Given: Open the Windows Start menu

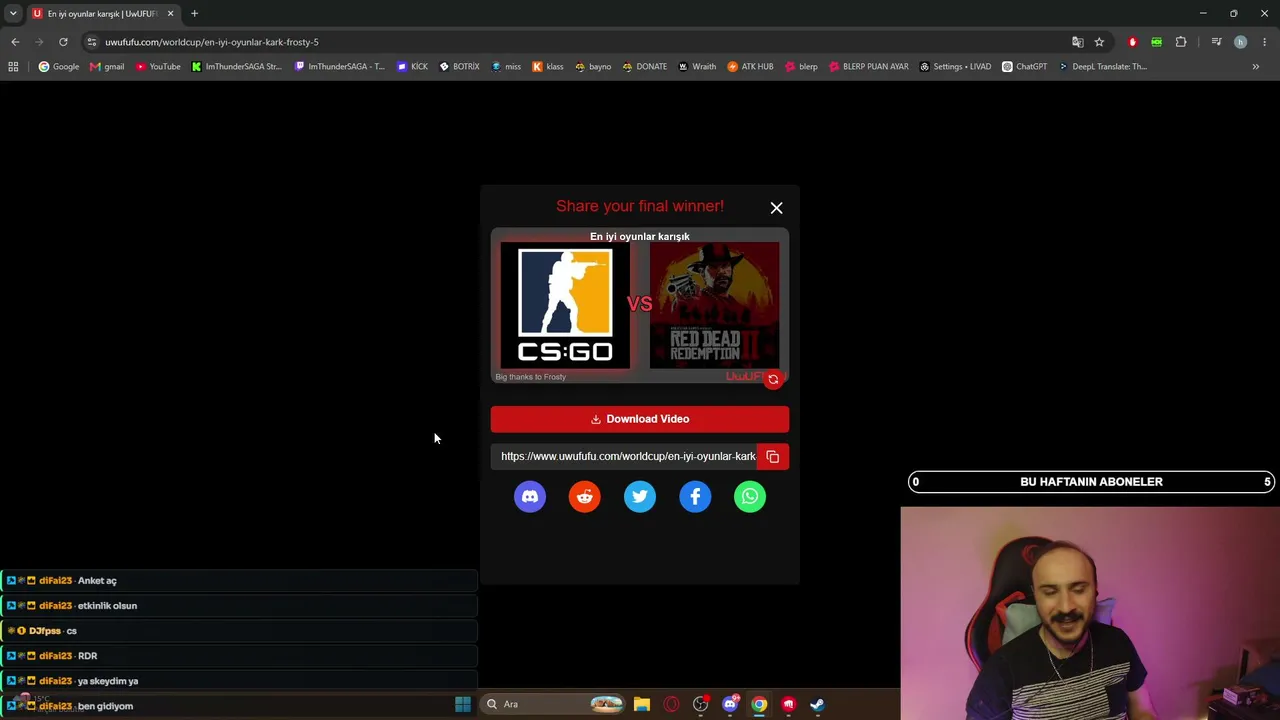Looking at the screenshot, I should [463, 704].
